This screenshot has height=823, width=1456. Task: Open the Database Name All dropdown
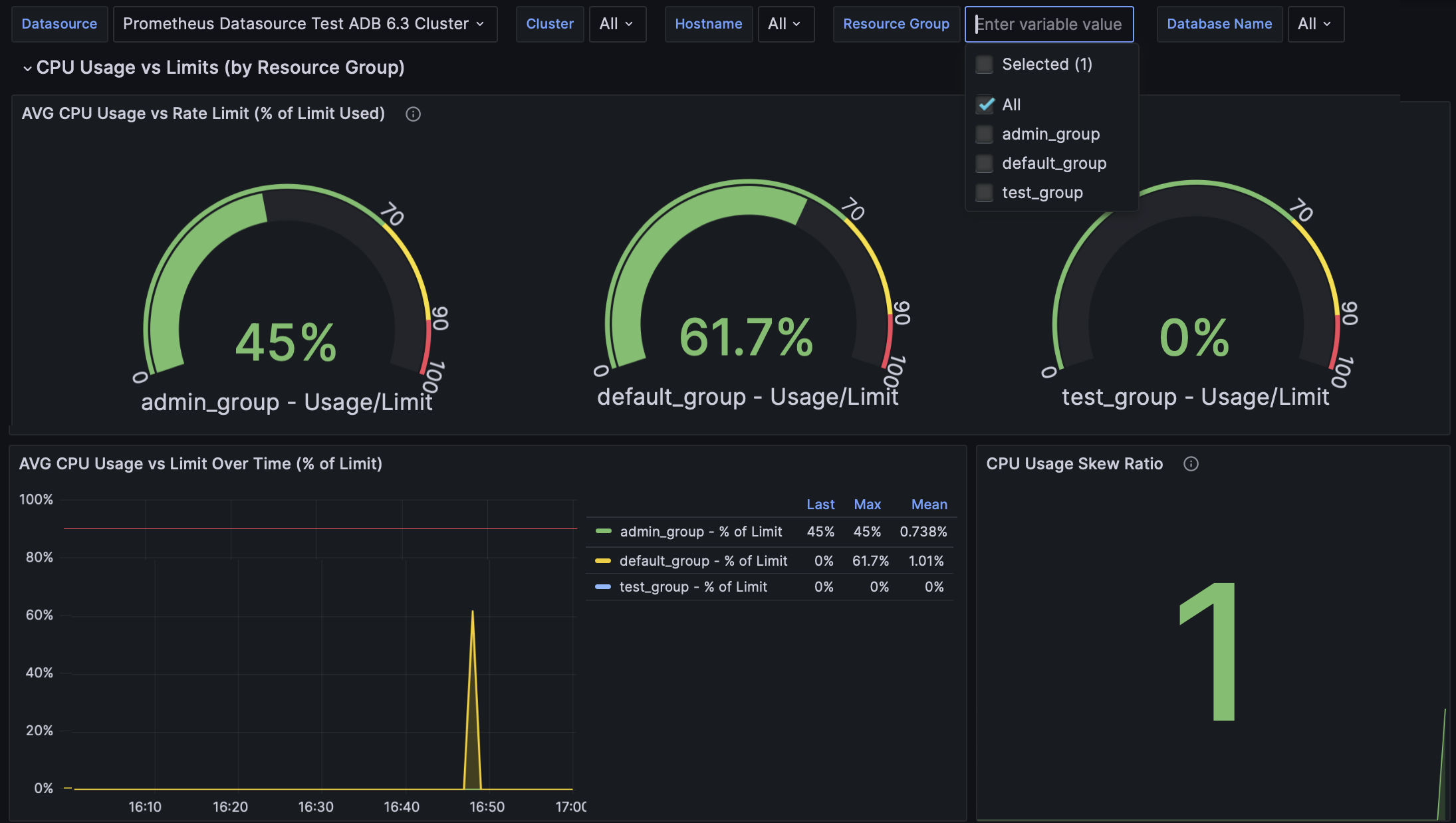click(1315, 24)
